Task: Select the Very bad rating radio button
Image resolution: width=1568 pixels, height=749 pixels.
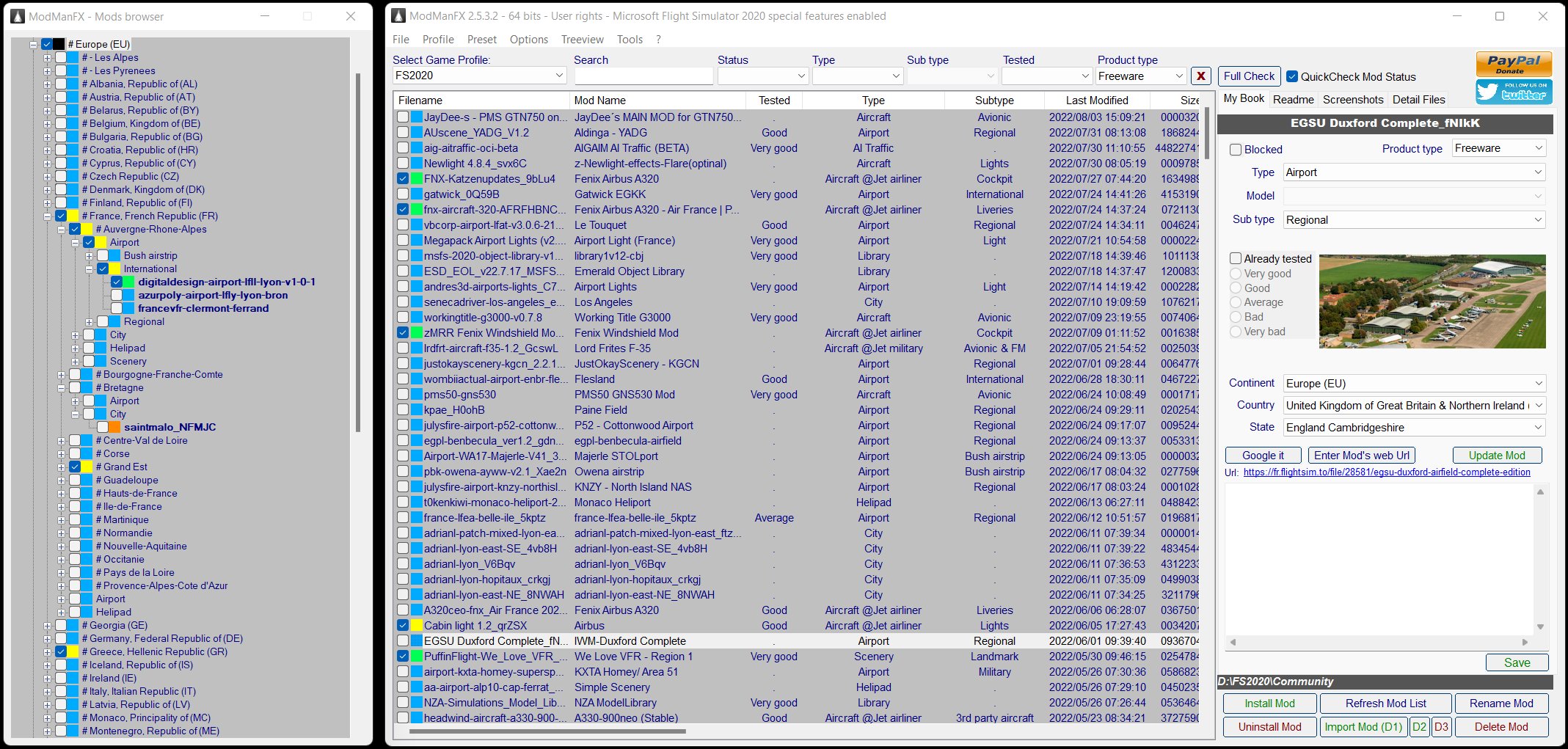Action: [x=1236, y=332]
